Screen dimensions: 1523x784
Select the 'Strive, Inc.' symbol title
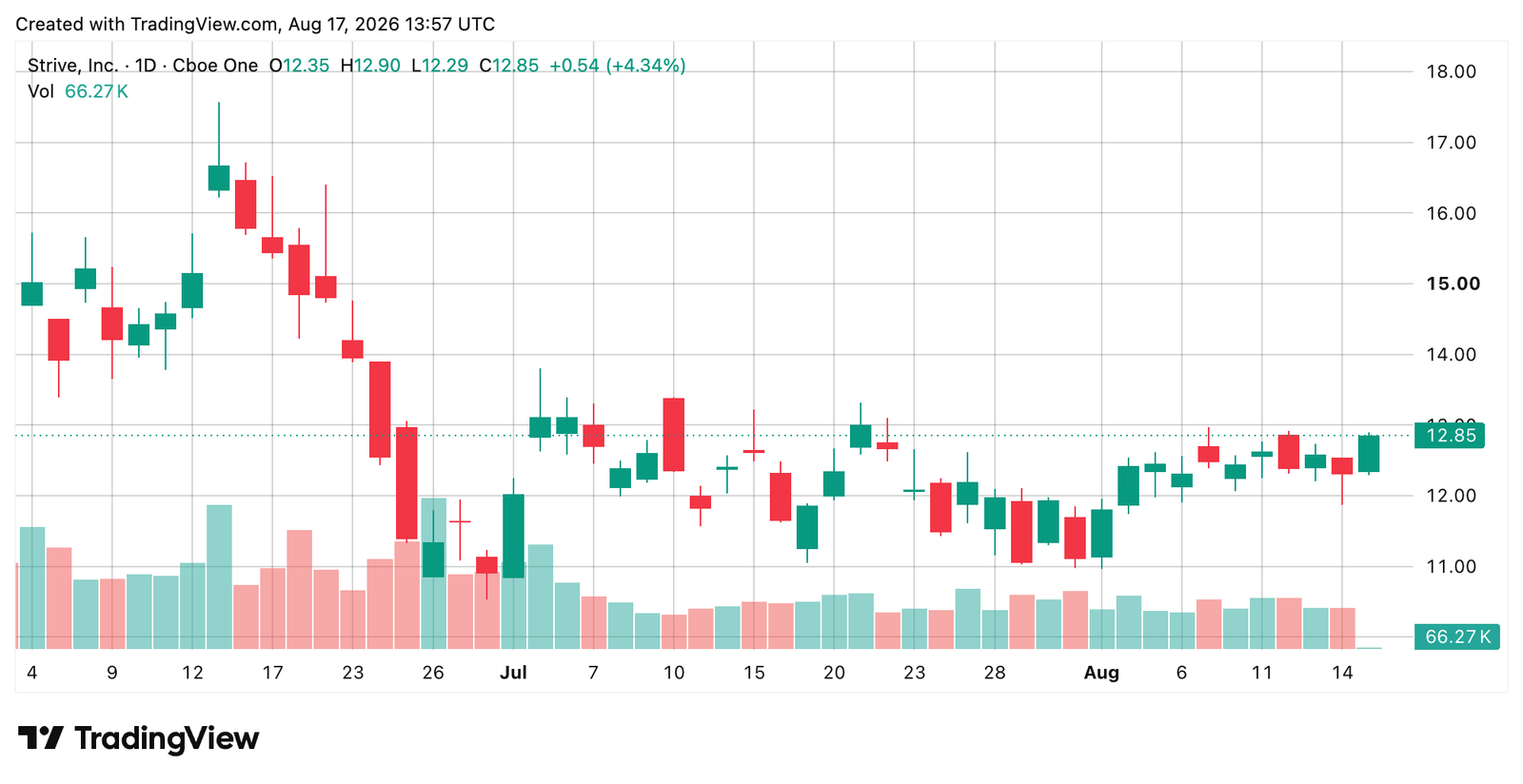tap(72, 66)
